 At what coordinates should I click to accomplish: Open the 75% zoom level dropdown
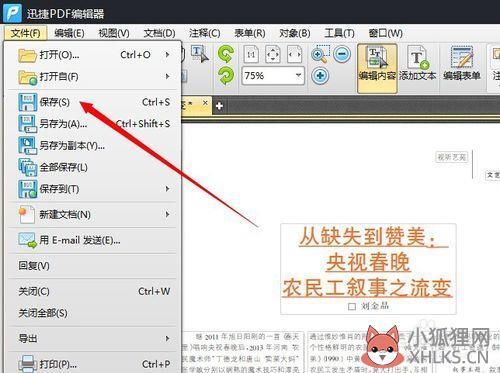(298, 76)
